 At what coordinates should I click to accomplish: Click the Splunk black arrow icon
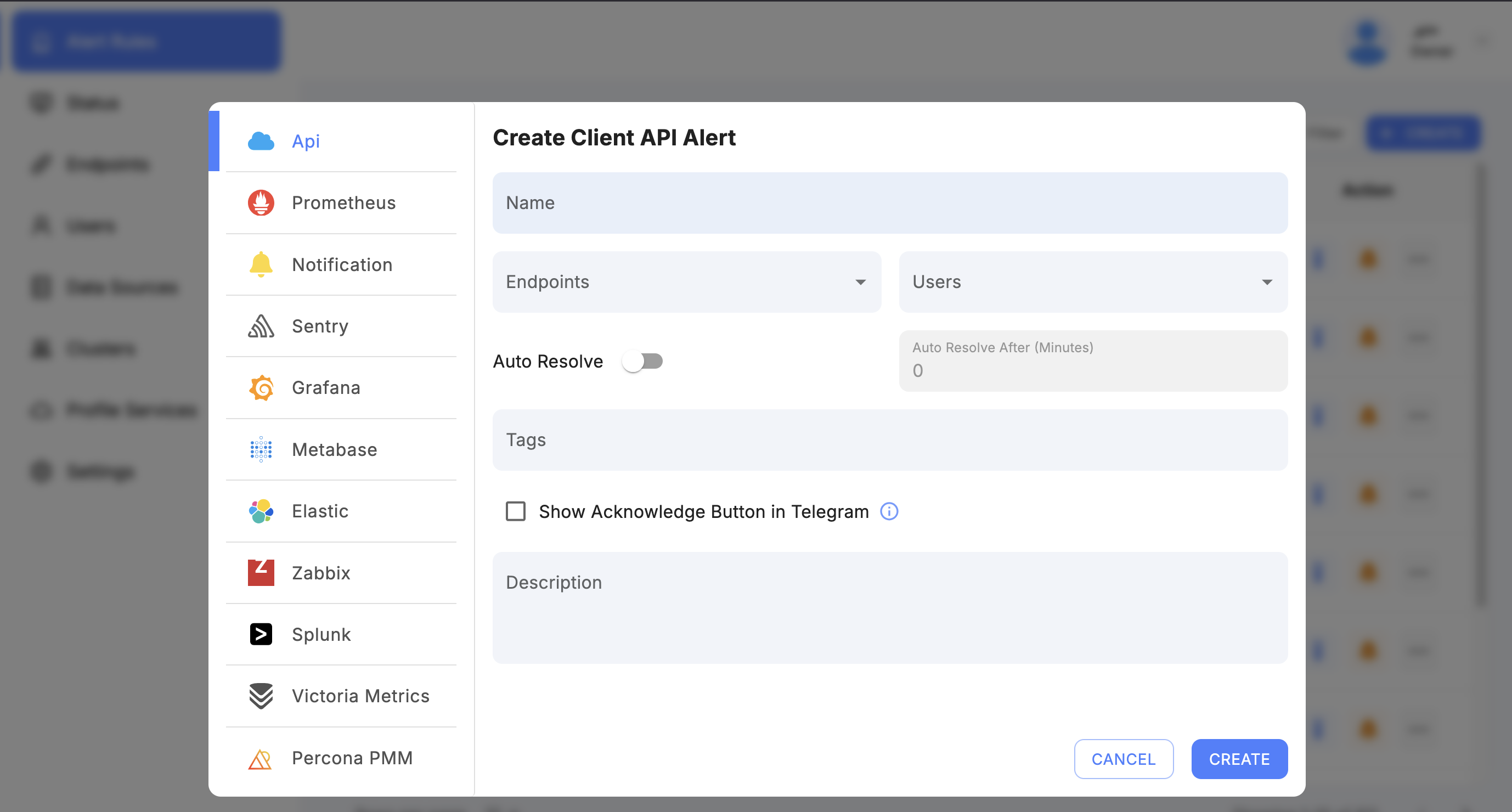pyautogui.click(x=261, y=634)
